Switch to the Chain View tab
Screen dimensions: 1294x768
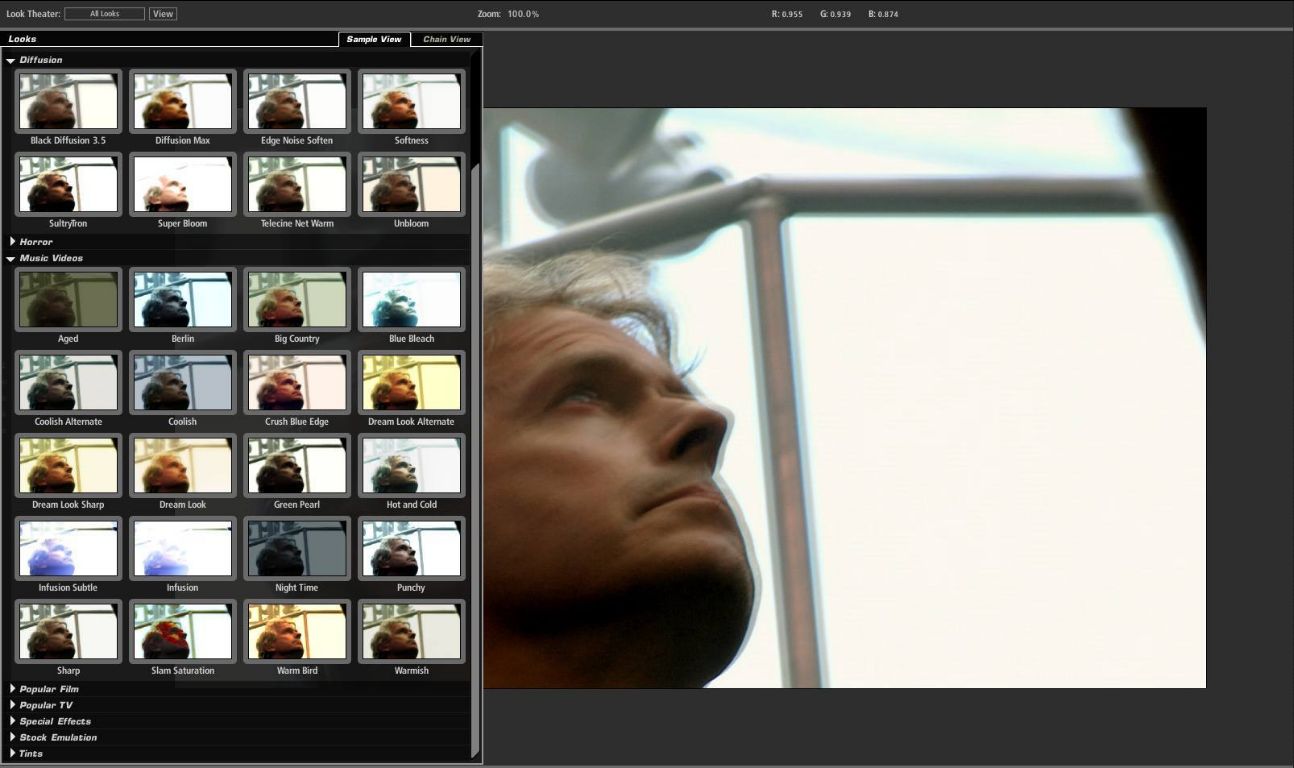coord(446,39)
